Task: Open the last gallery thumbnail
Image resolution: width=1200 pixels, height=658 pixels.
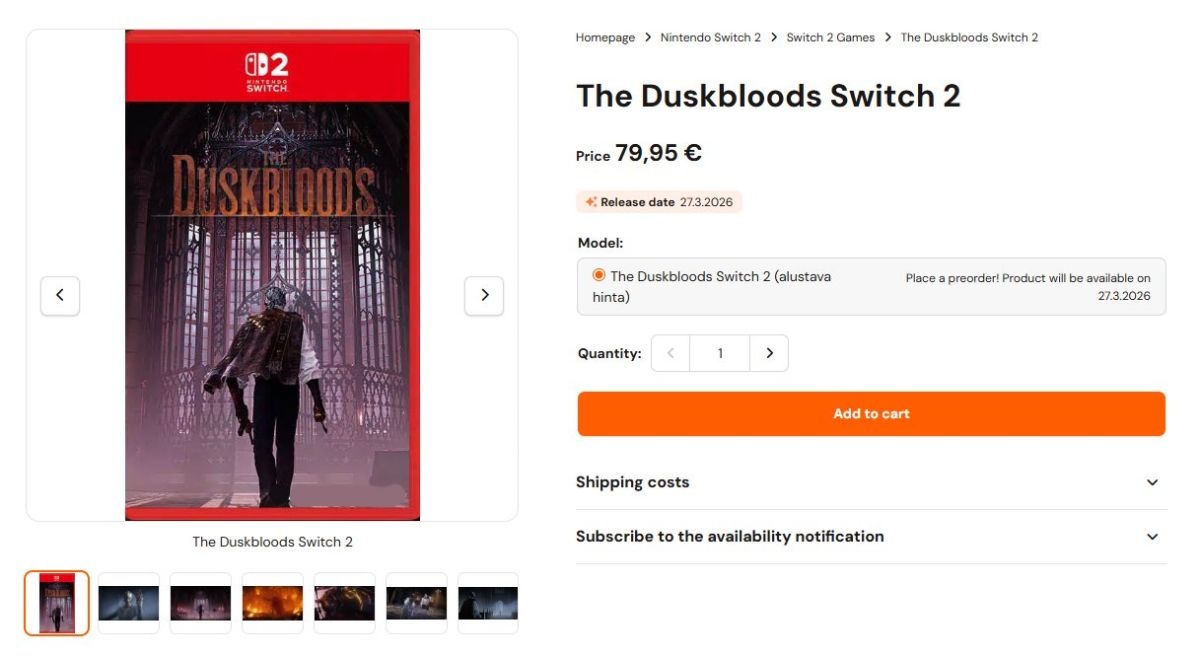Action: coord(488,603)
